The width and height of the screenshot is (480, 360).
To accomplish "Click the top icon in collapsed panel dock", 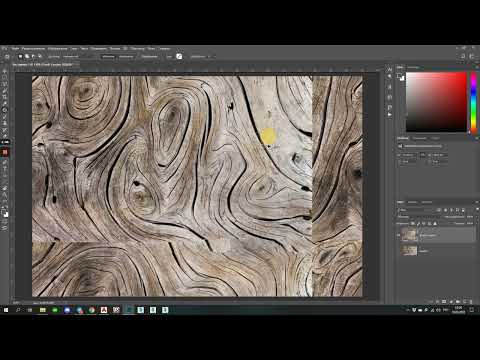I will 390,69.
